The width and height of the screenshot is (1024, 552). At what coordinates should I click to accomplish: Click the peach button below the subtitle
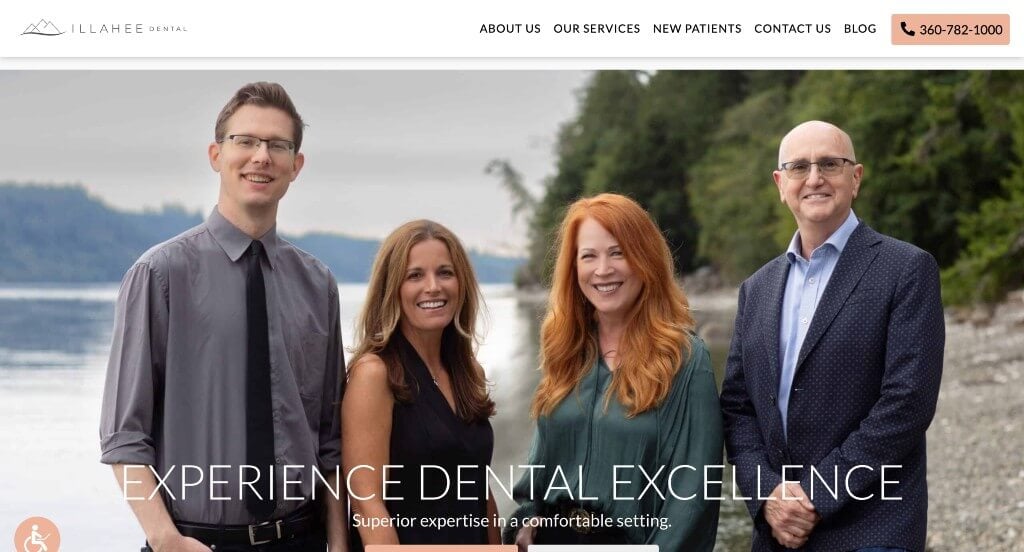[x=441, y=548]
